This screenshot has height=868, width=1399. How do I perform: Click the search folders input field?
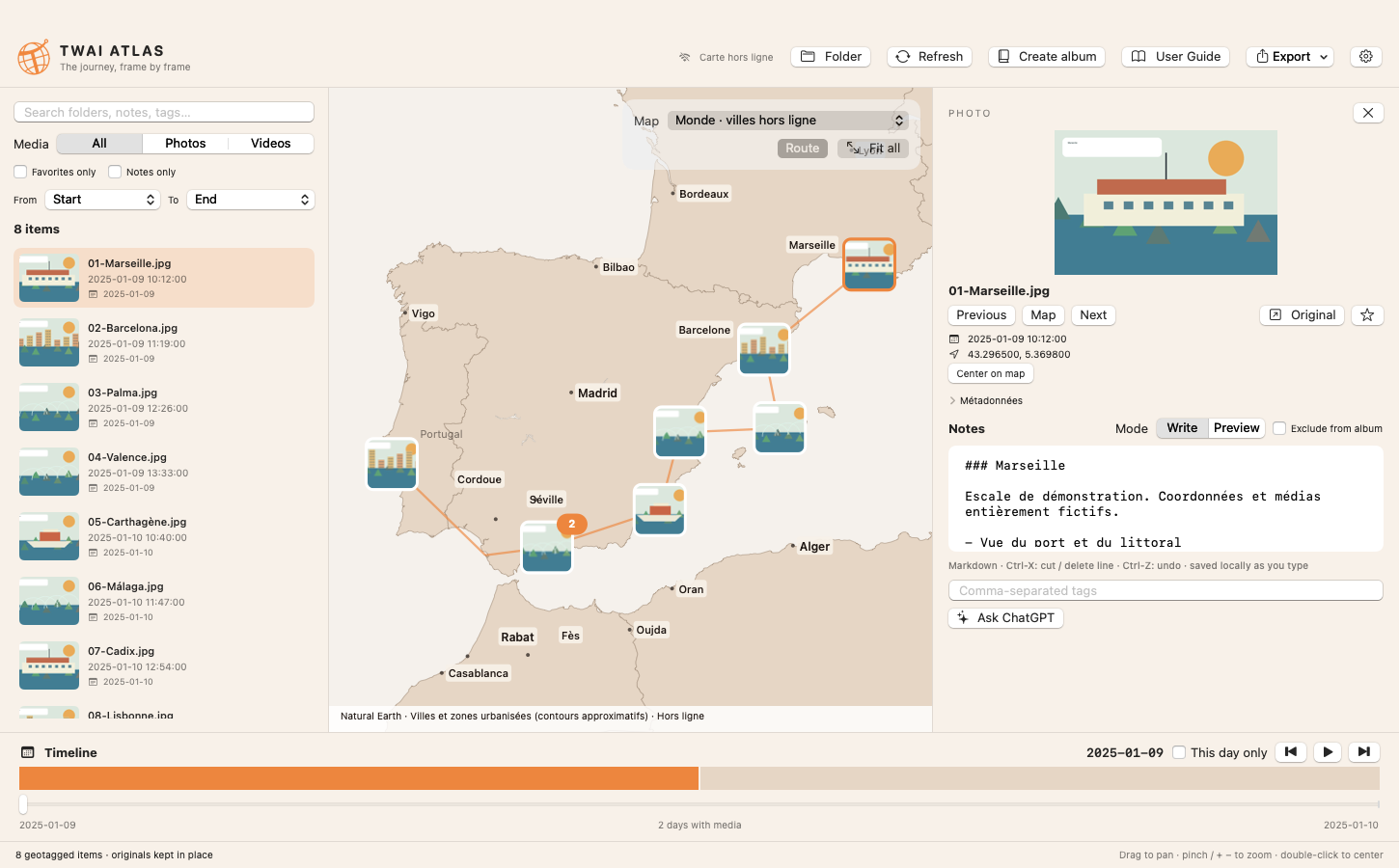(164, 112)
